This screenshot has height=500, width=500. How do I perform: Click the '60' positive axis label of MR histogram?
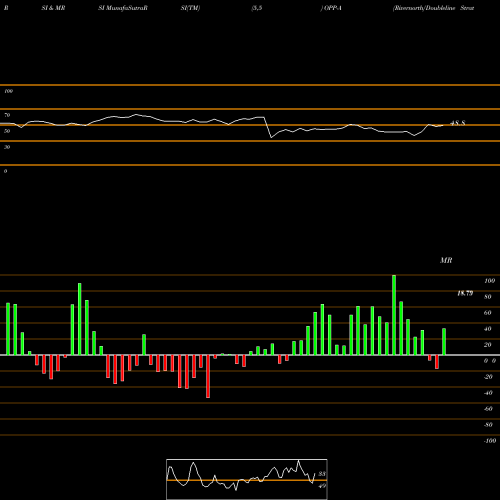(488, 313)
